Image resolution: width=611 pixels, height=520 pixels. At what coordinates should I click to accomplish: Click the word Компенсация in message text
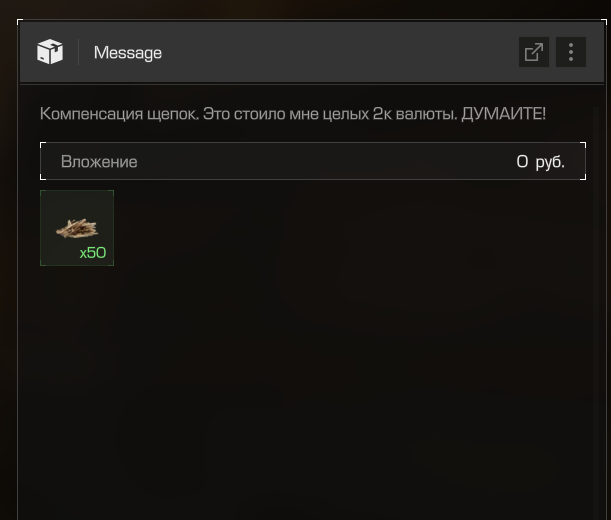coord(92,114)
